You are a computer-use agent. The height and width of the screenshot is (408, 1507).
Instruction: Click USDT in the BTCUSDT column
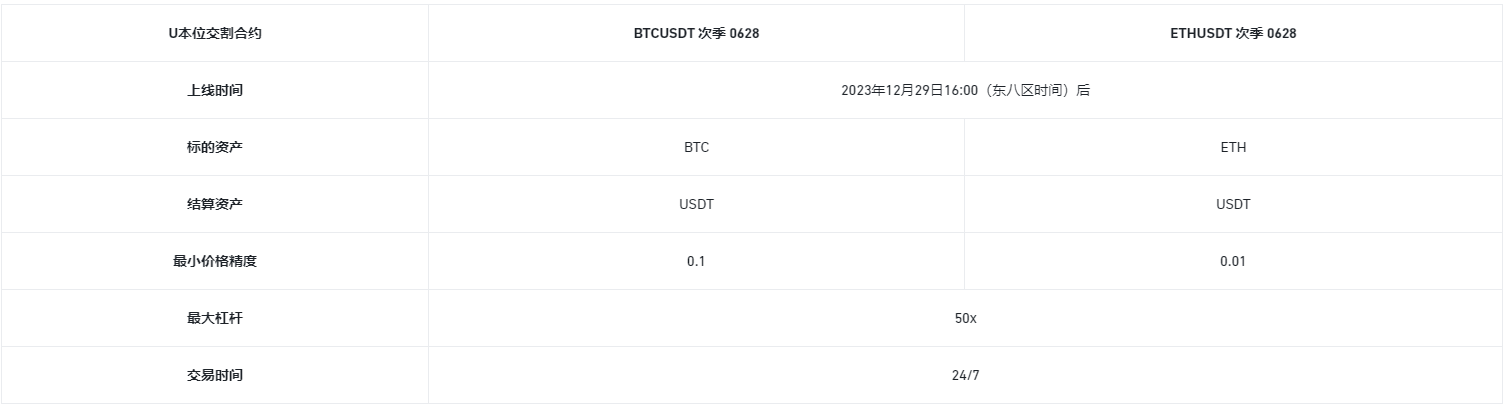[x=696, y=204]
